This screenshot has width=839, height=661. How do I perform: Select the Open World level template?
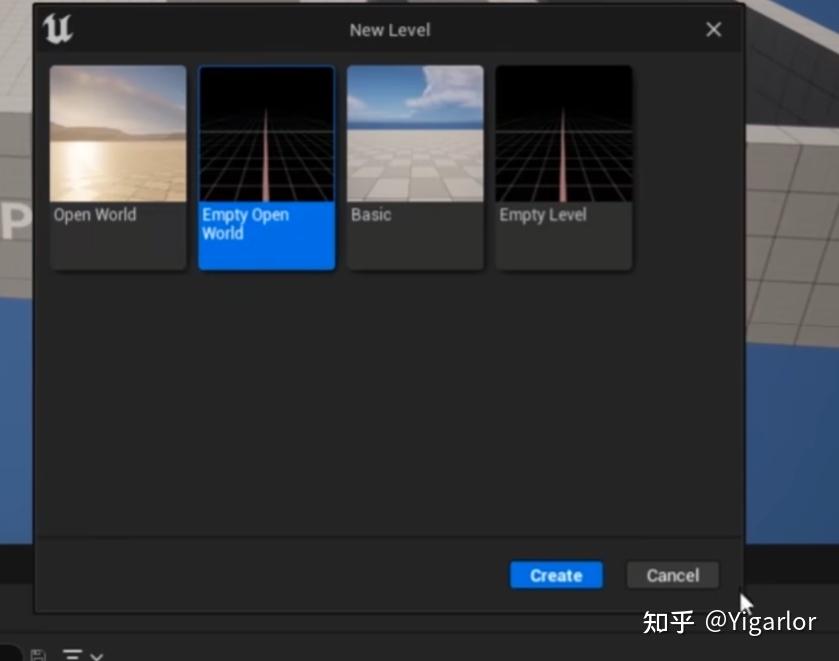118,168
